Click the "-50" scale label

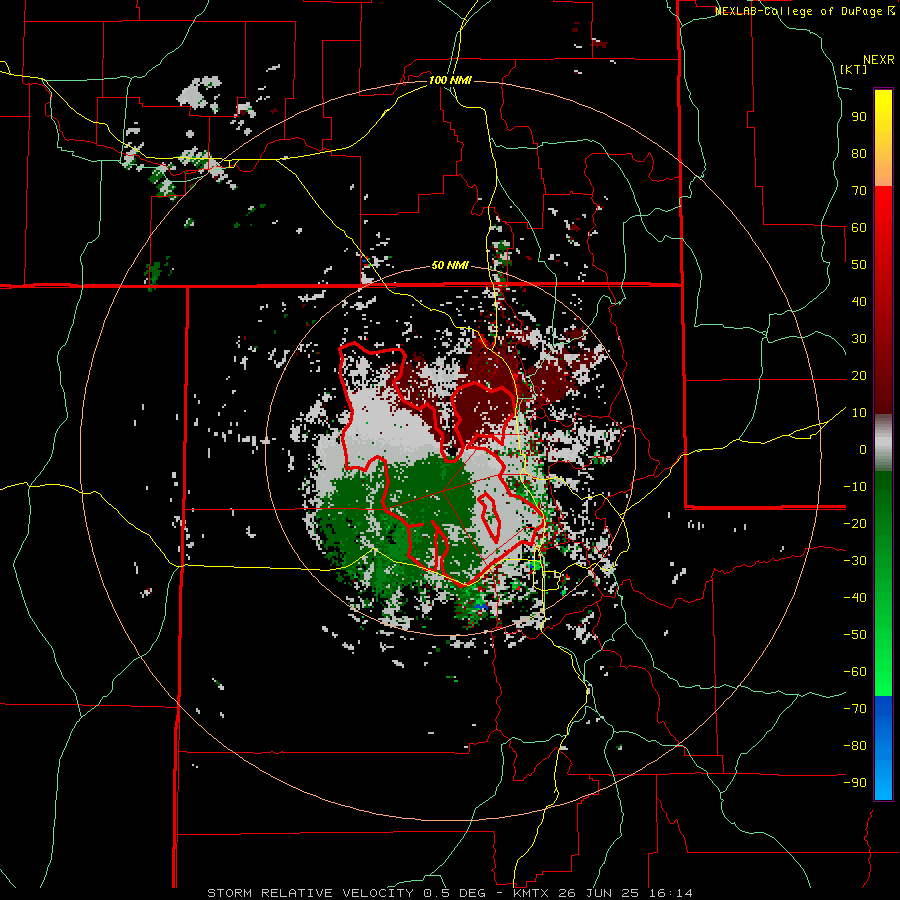coord(855,635)
